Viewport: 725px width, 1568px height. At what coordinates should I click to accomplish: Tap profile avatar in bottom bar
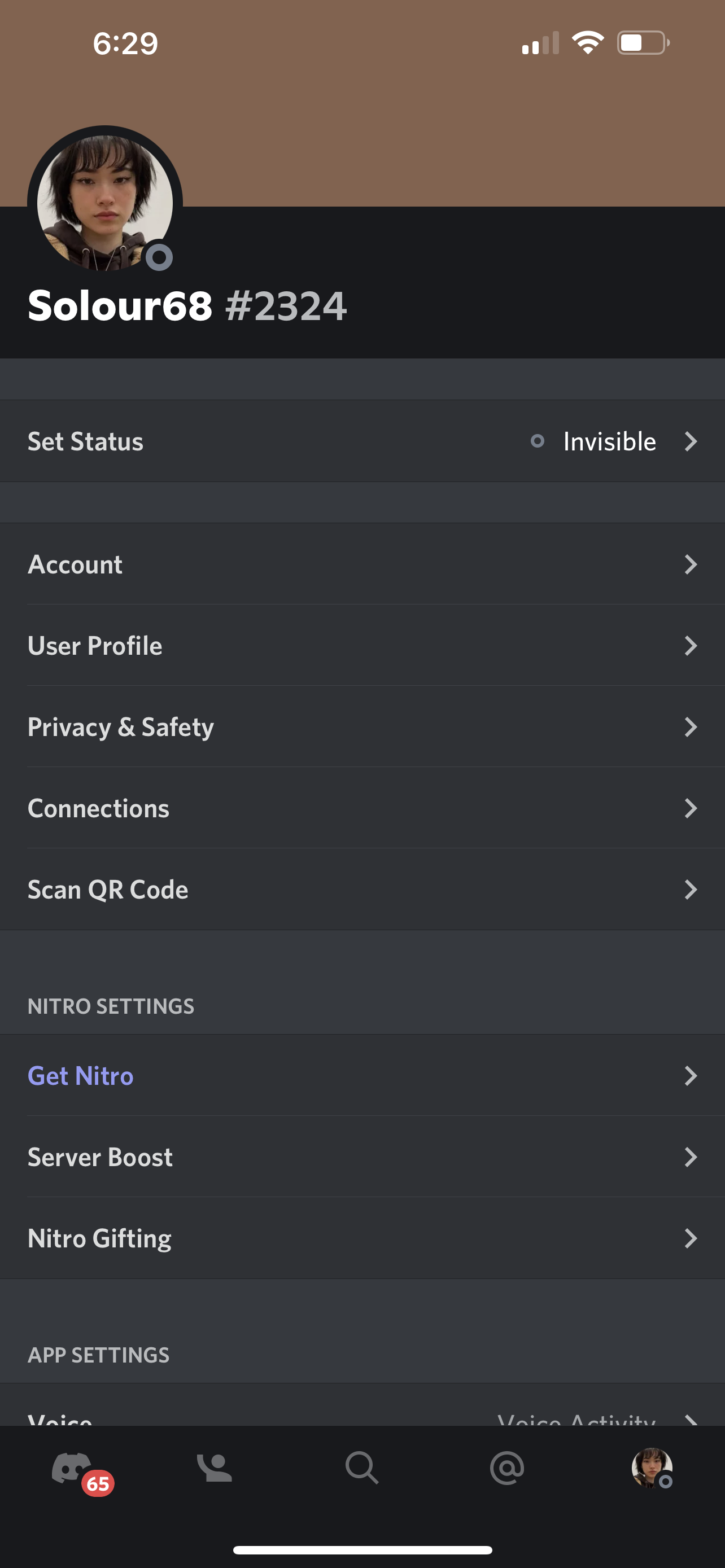point(652,1468)
